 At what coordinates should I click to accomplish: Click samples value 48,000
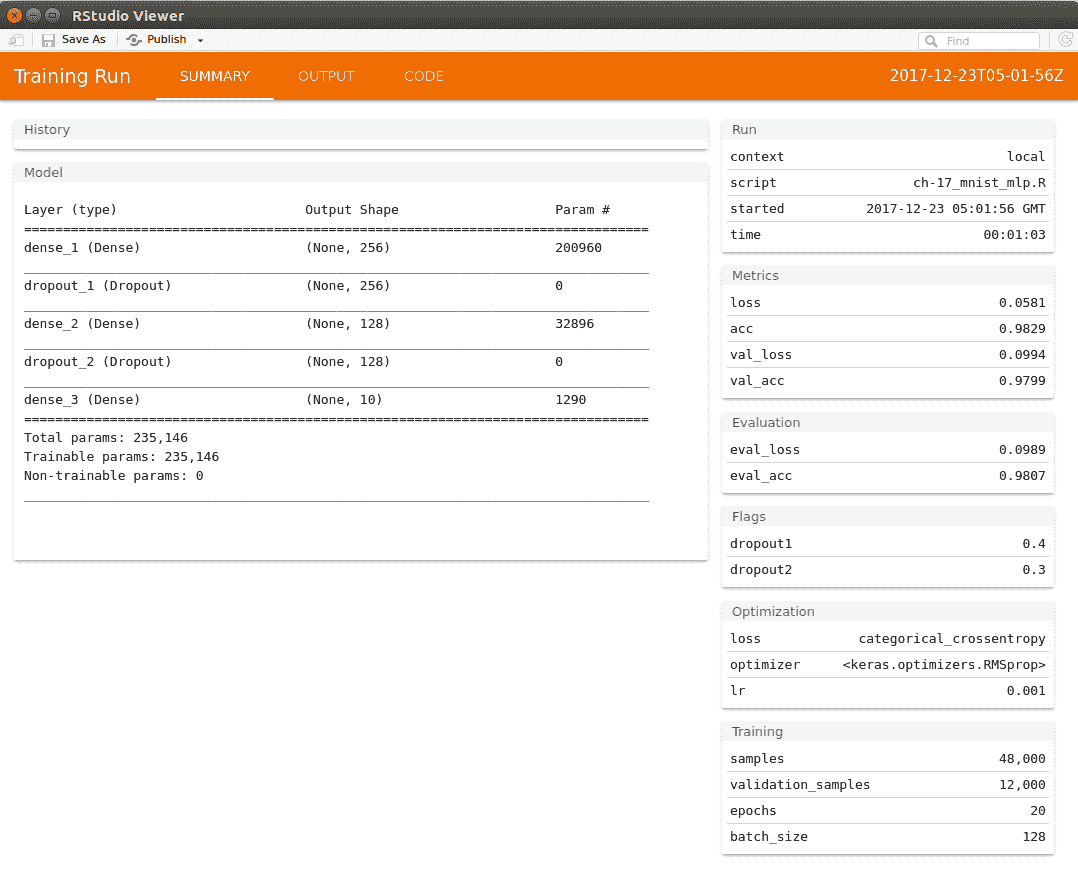pos(1022,759)
